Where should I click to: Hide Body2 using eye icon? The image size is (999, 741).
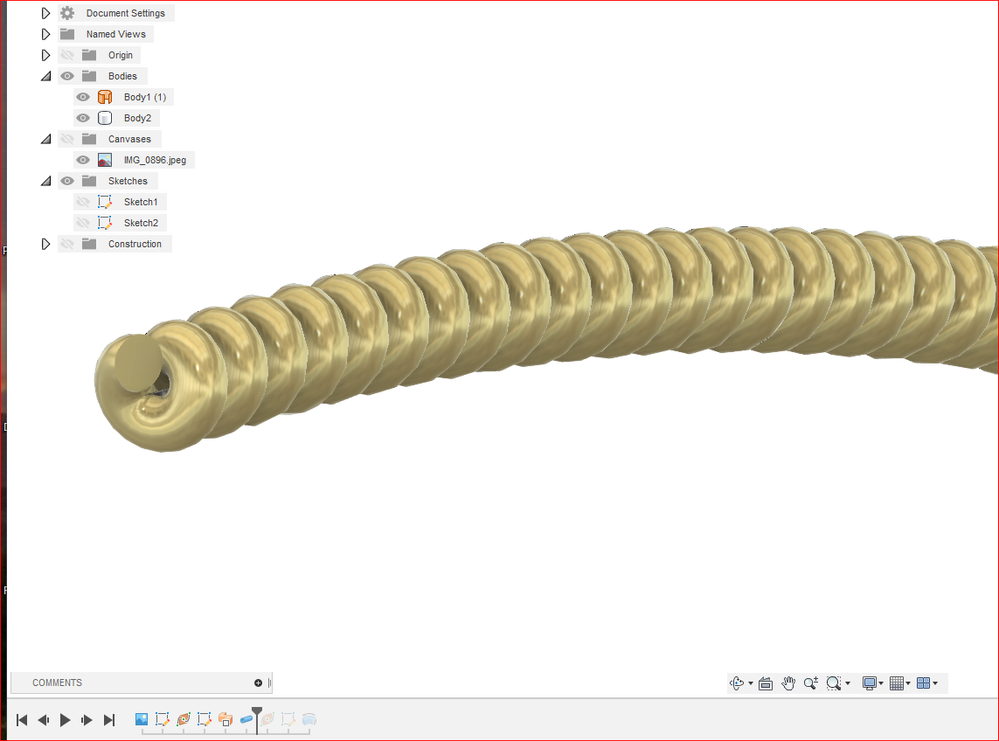pos(83,118)
